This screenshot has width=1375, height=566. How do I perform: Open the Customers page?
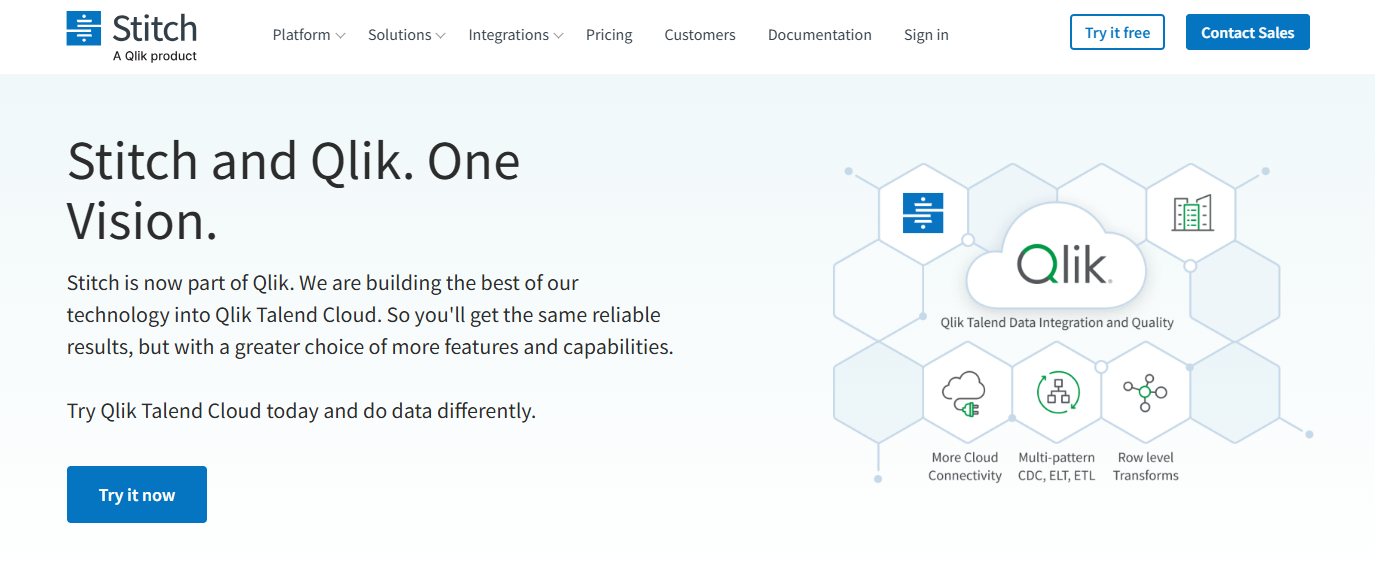point(699,35)
